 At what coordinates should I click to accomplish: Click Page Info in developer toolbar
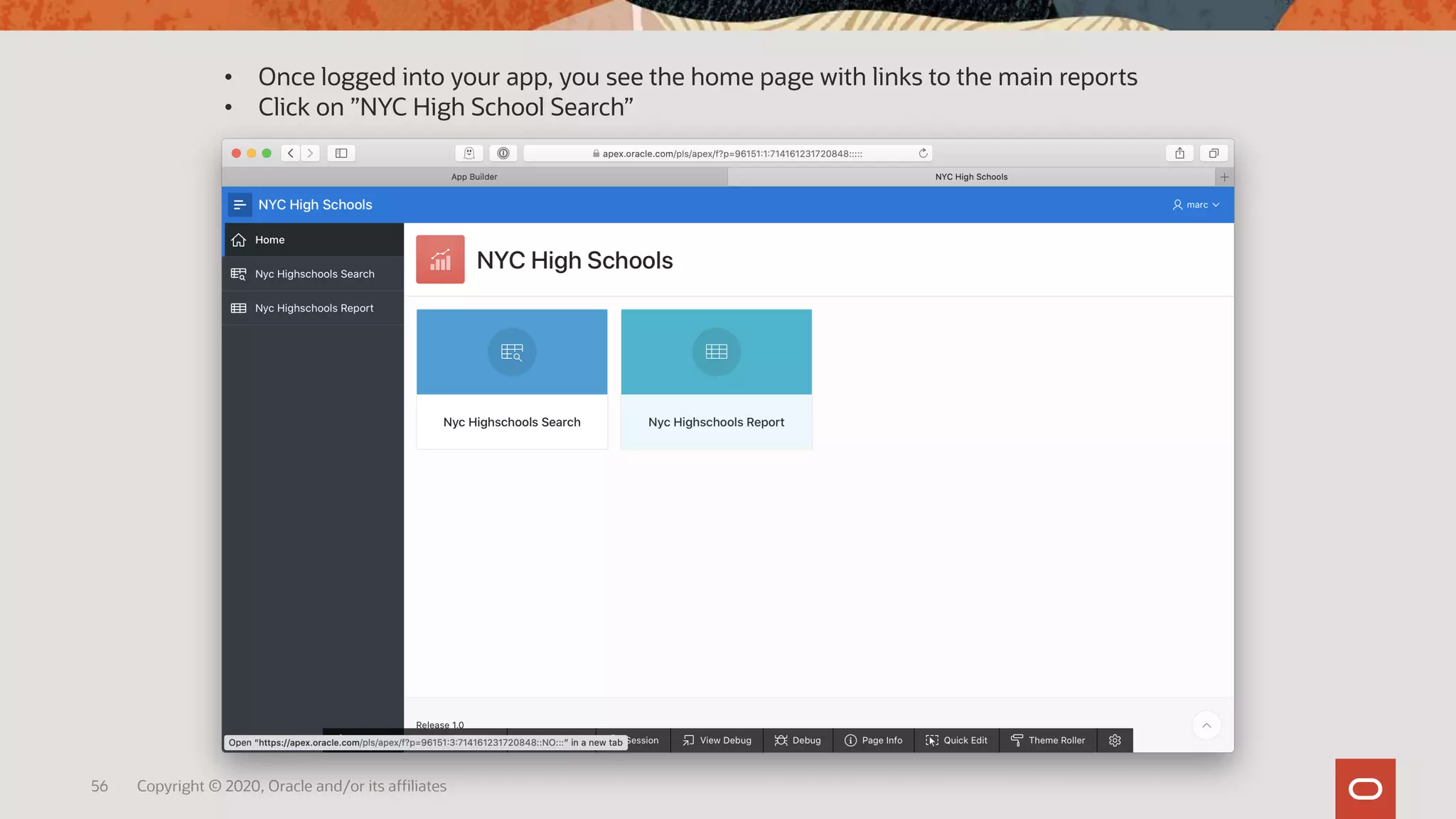(874, 740)
